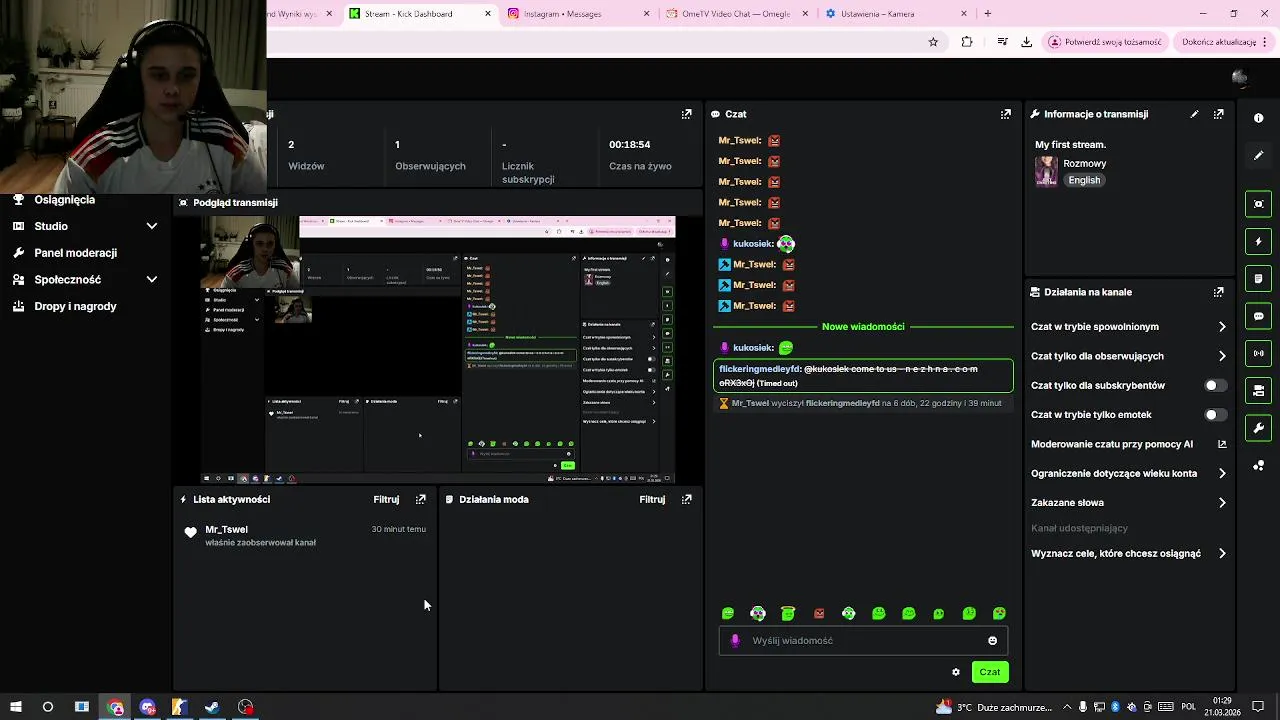Toggle Czat w trybie tylko emotek switch
Viewport: 1280px width, 720px height.
click(x=1215, y=414)
